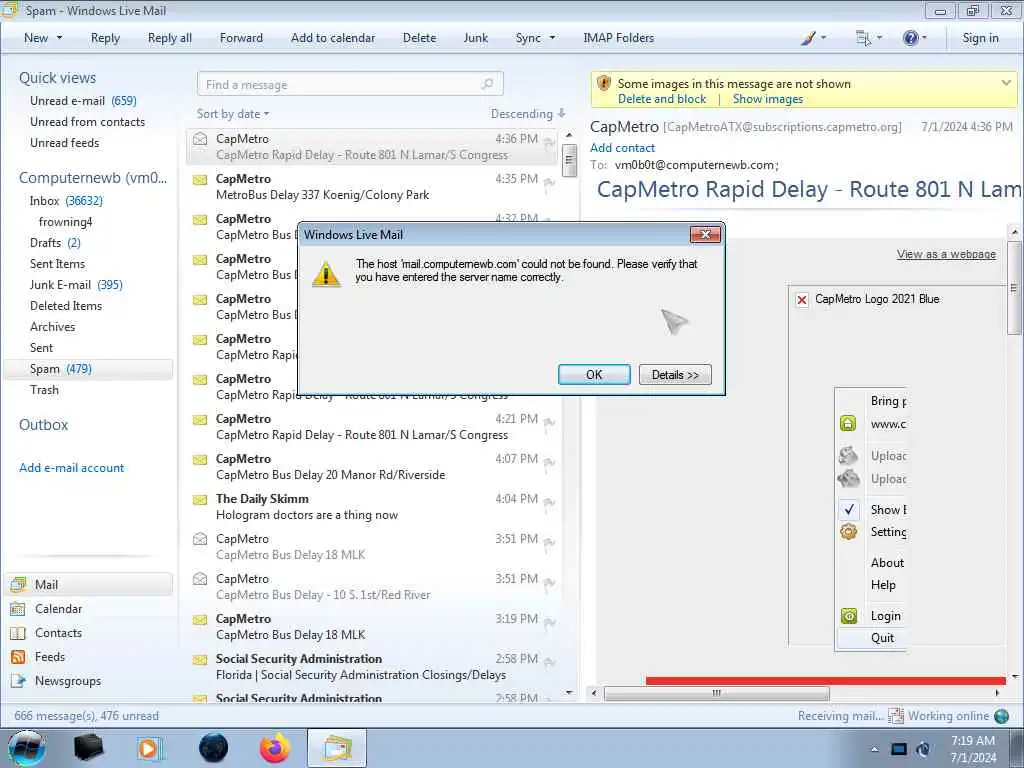
Task: Open the paintbrush color-scheme icon
Action: coord(808,38)
